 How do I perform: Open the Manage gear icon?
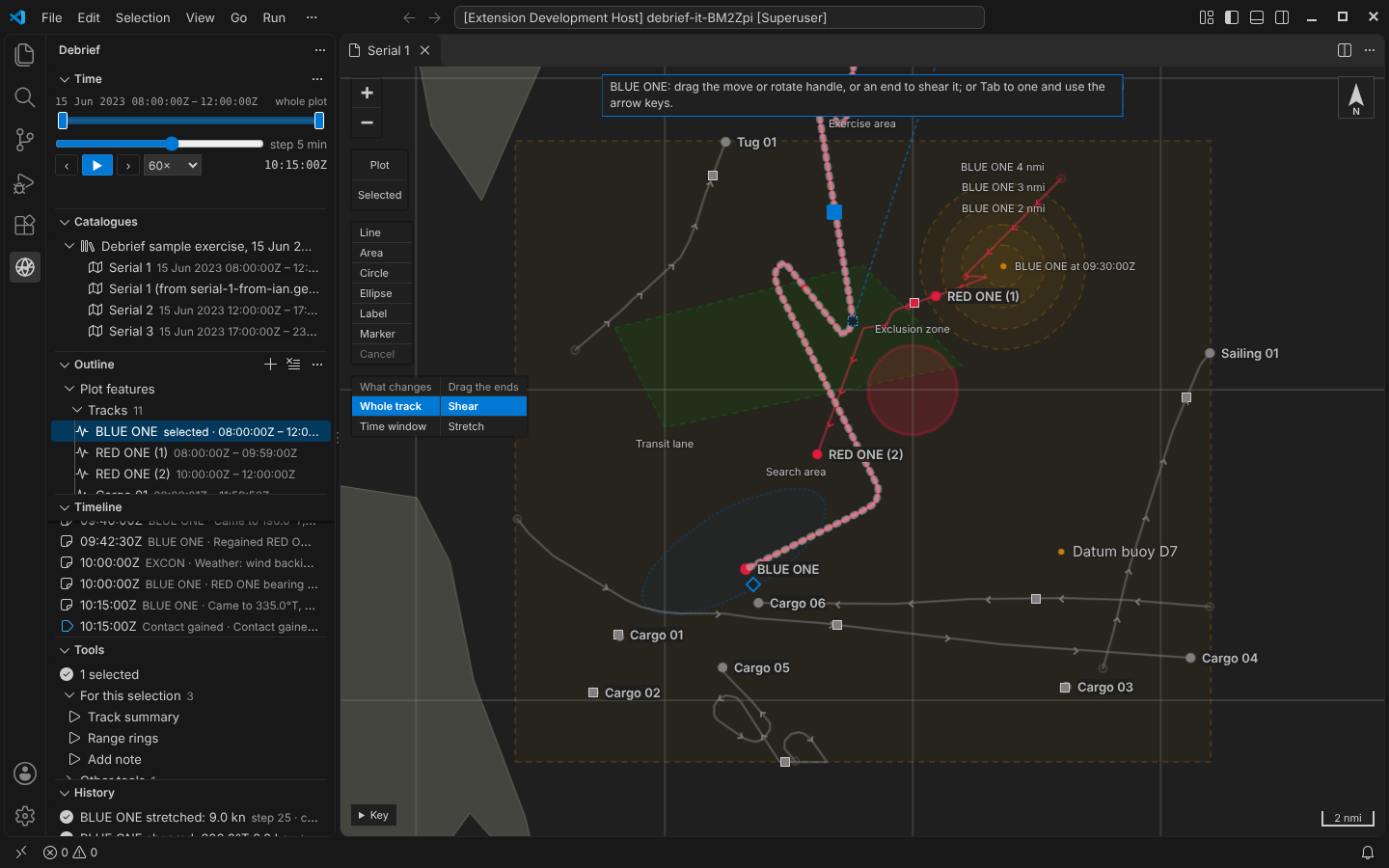coord(25,816)
